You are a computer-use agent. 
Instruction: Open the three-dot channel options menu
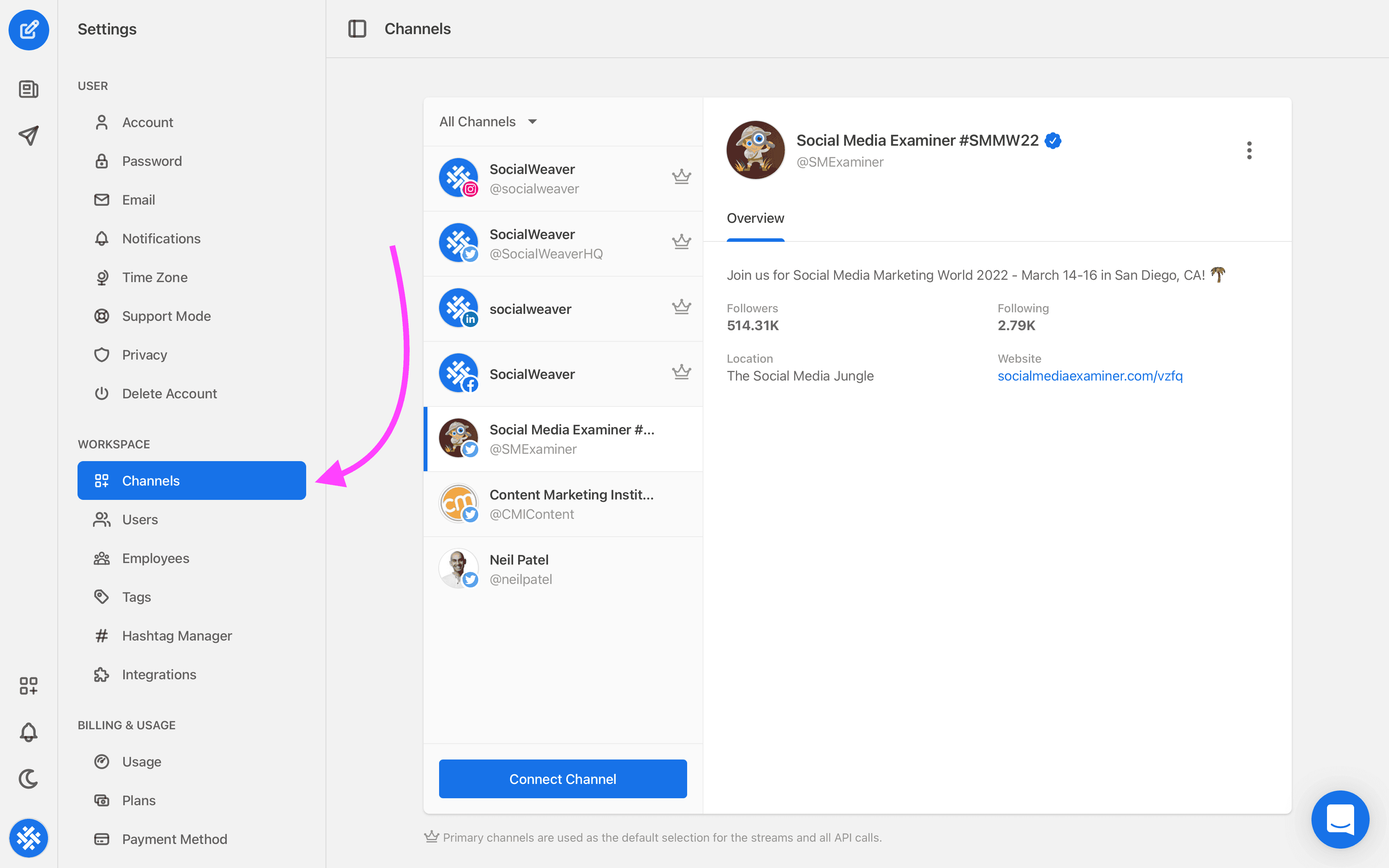(1249, 150)
